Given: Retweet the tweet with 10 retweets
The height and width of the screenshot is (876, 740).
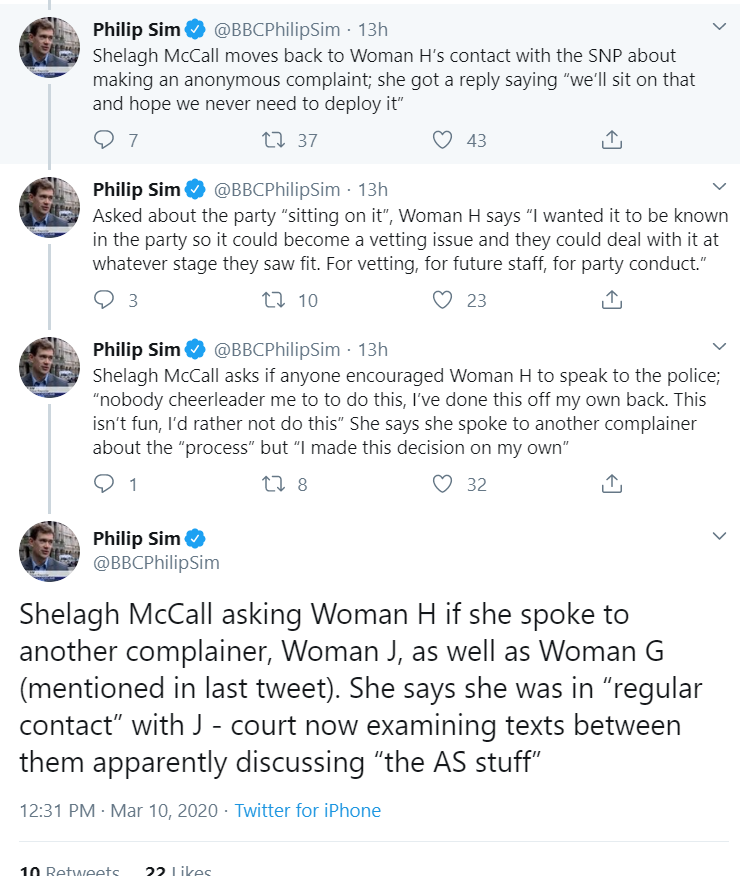Looking at the screenshot, I should pos(274,300).
